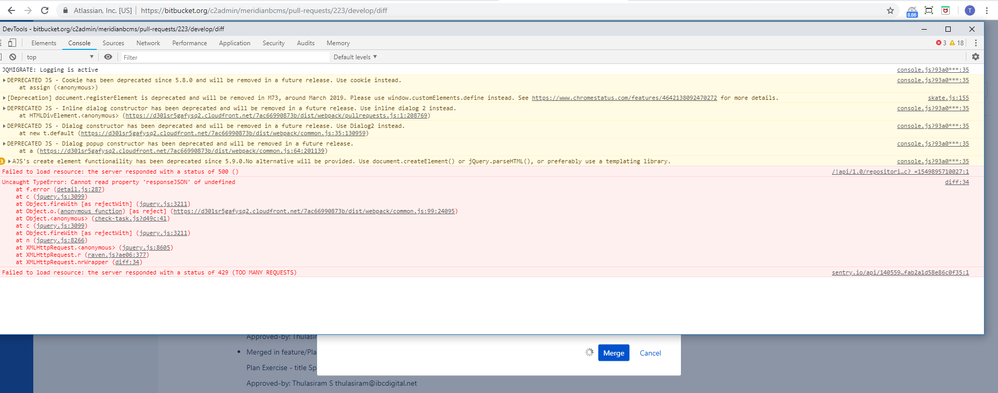
Task: Reload the Bitbucket page
Action: pyautogui.click(x=45, y=11)
